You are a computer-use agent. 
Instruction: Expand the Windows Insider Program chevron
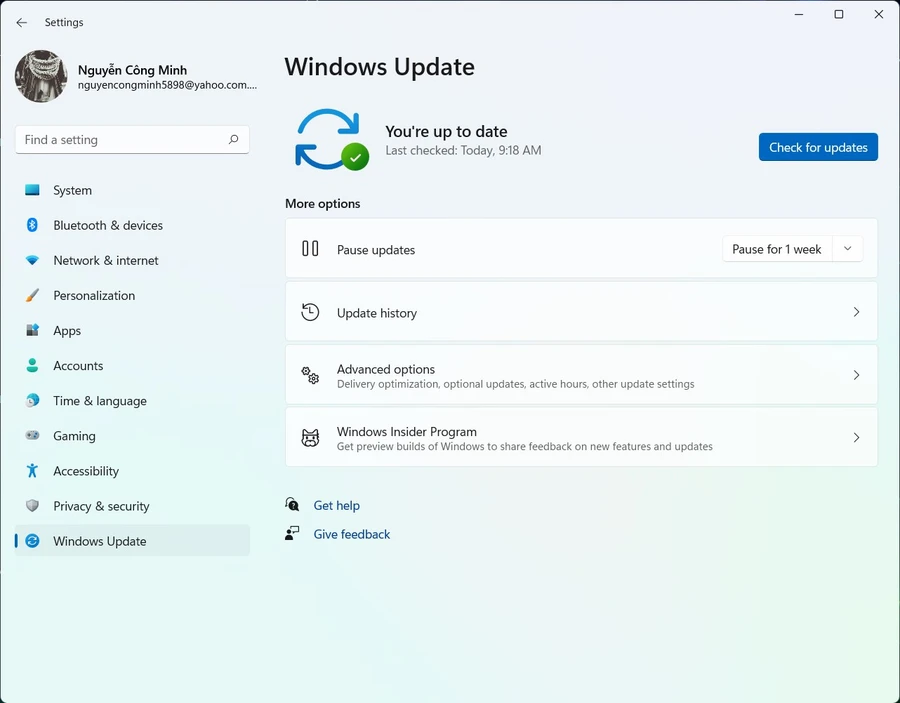point(856,438)
